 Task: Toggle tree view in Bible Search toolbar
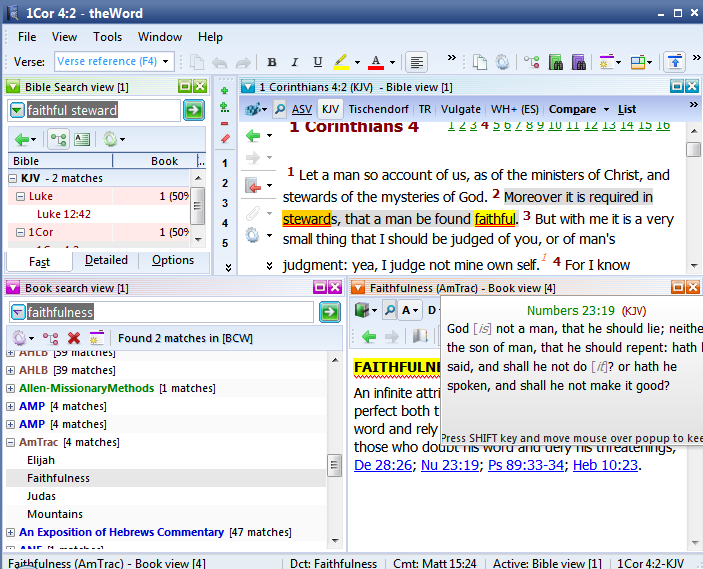(x=58, y=139)
